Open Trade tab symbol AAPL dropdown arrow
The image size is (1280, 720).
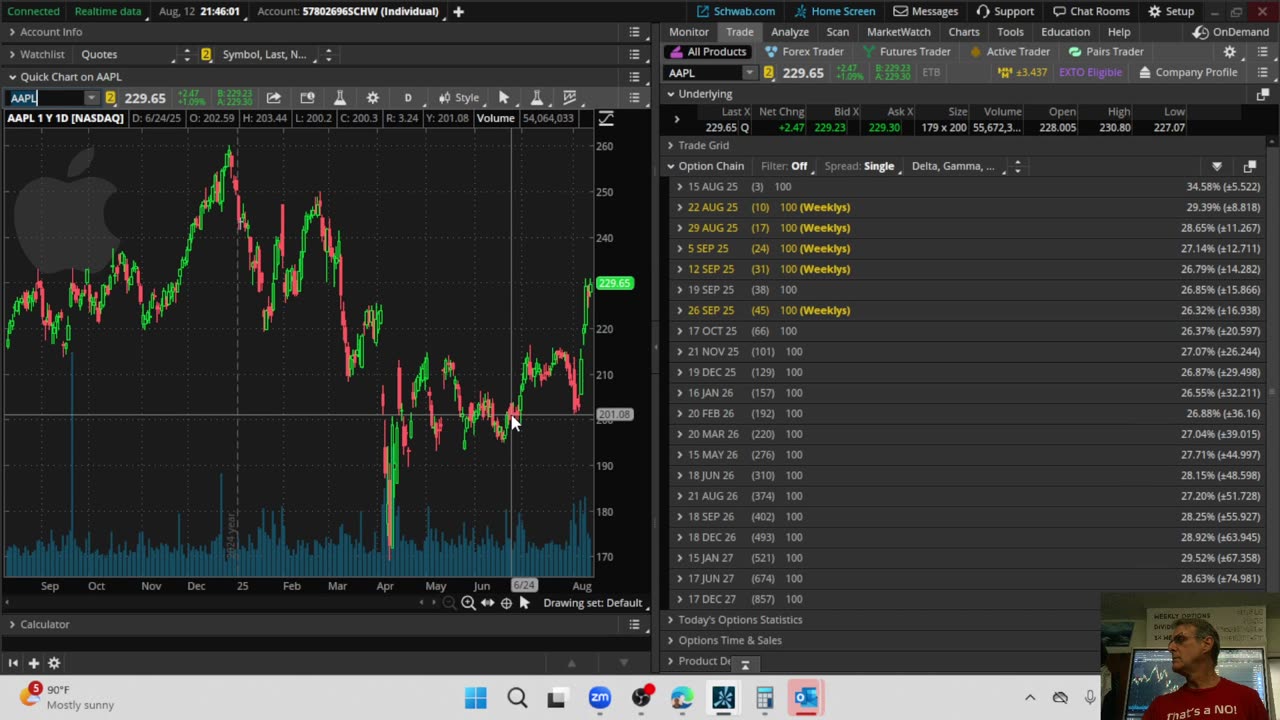pyautogui.click(x=749, y=73)
